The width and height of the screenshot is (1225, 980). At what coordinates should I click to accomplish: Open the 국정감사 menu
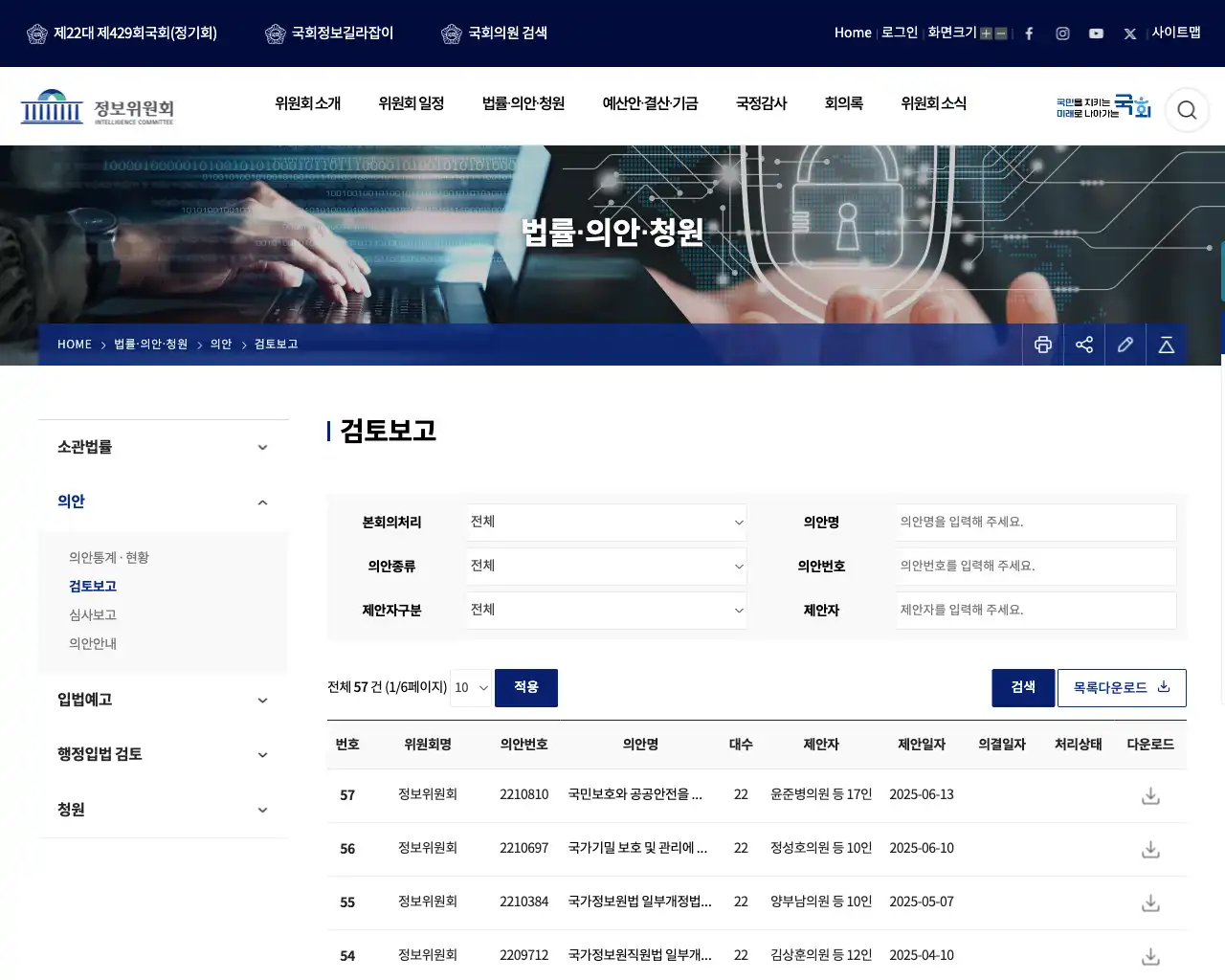tap(761, 103)
